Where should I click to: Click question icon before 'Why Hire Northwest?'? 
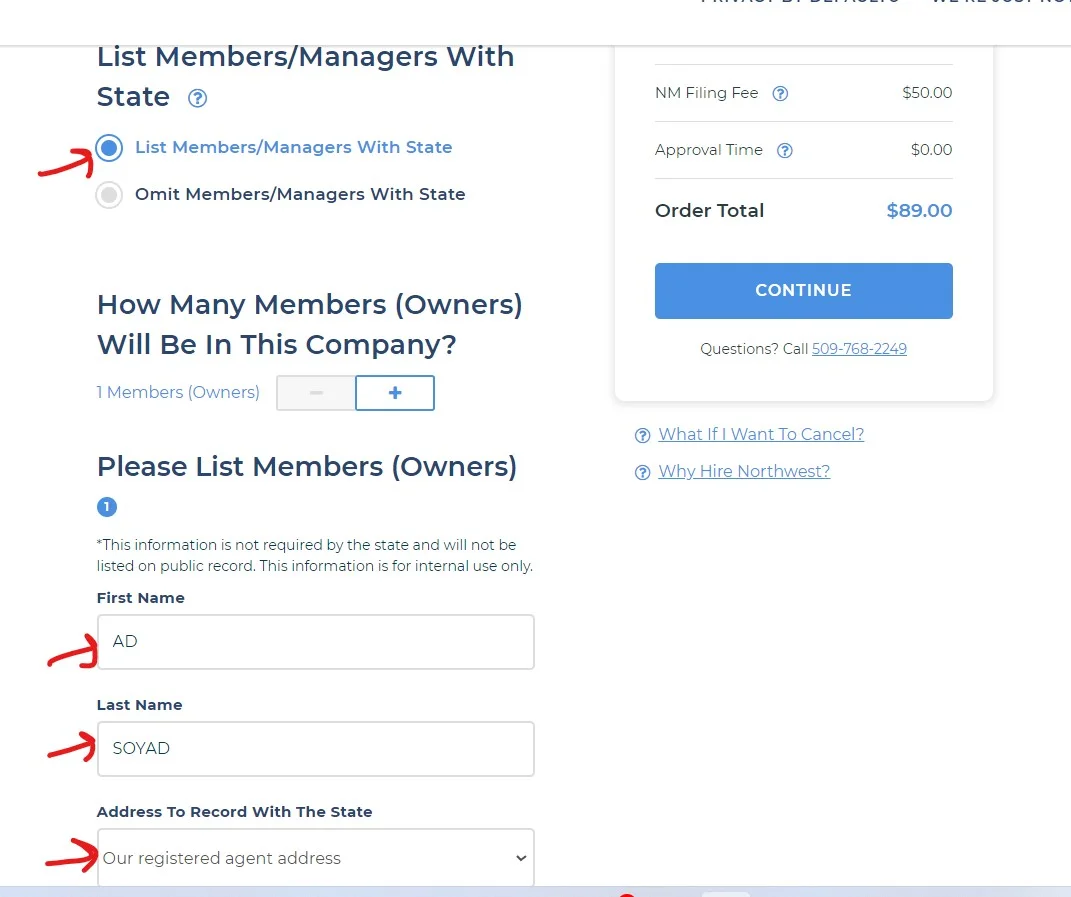pos(643,472)
